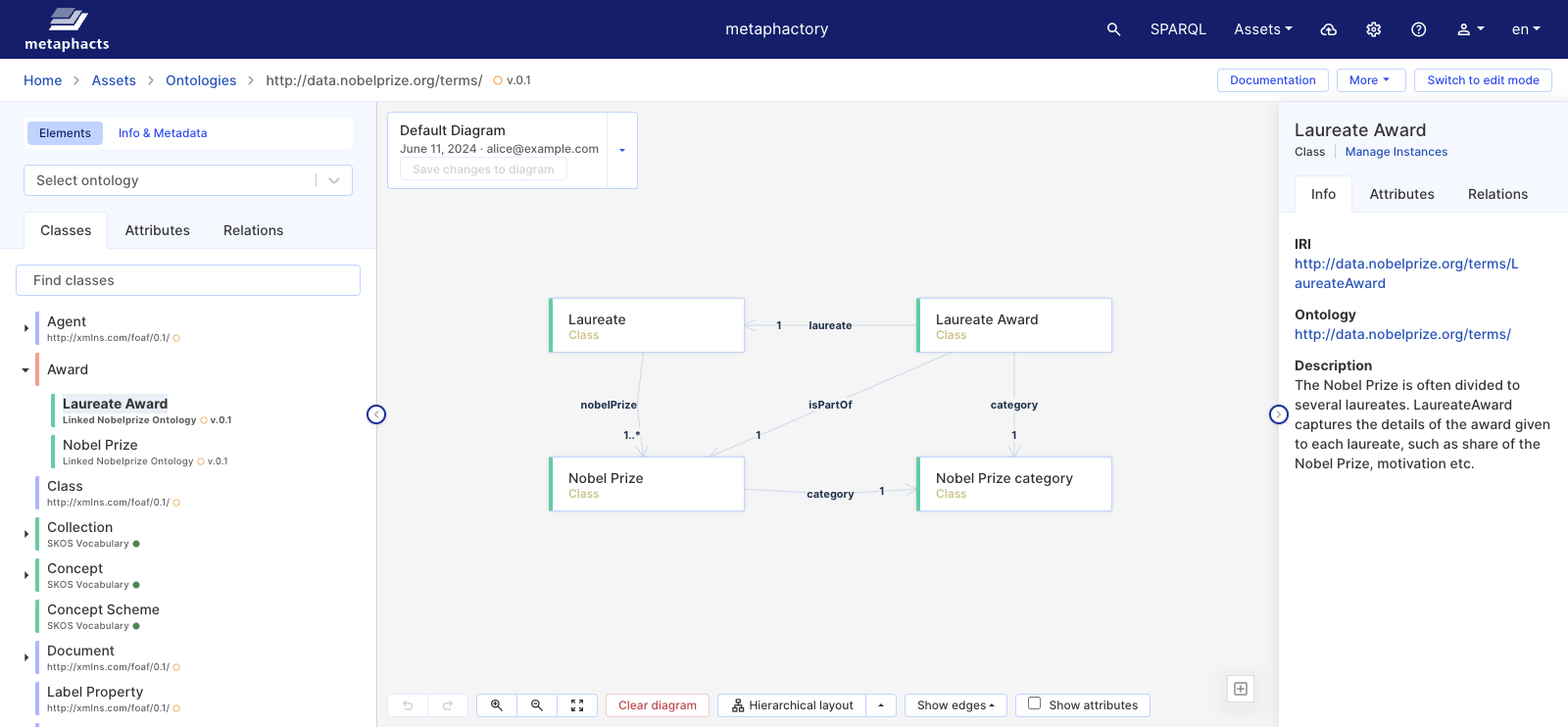Open the Select ontology dropdown
Image resolution: width=1568 pixels, height=727 pixels.
tap(187, 180)
